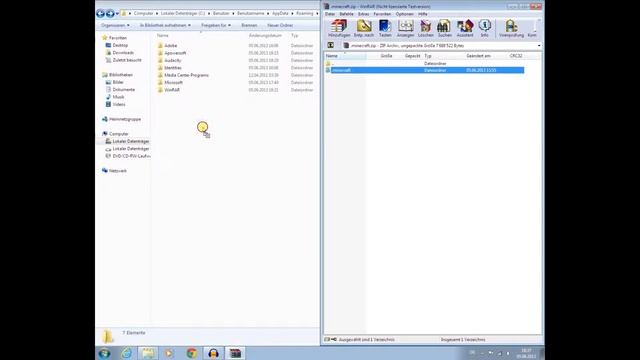Open Internet Explorer from the taskbar
Screen dimensions: 640x360
click(x=127, y=353)
